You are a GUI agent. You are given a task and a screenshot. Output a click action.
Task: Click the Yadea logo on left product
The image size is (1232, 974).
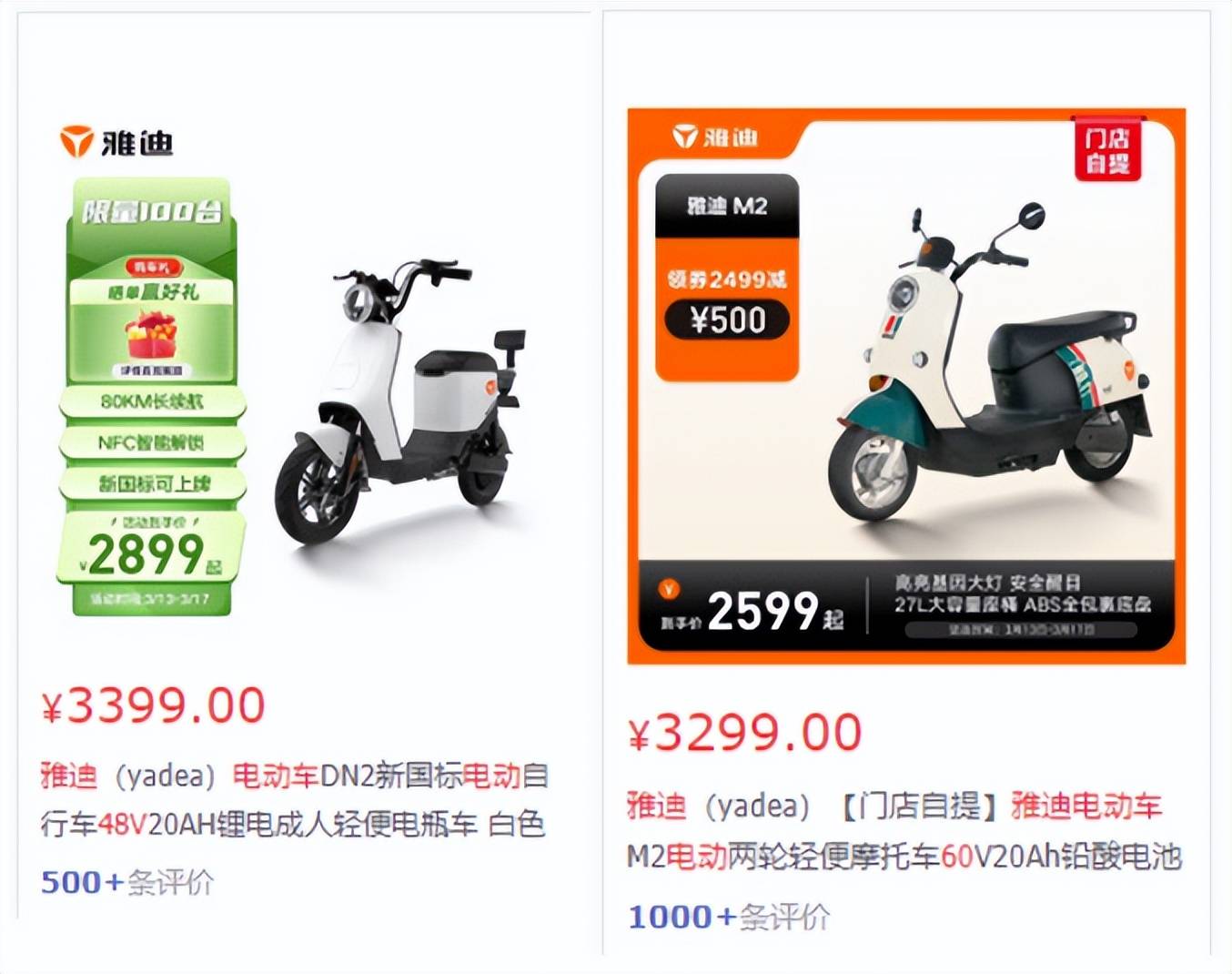click(116, 142)
